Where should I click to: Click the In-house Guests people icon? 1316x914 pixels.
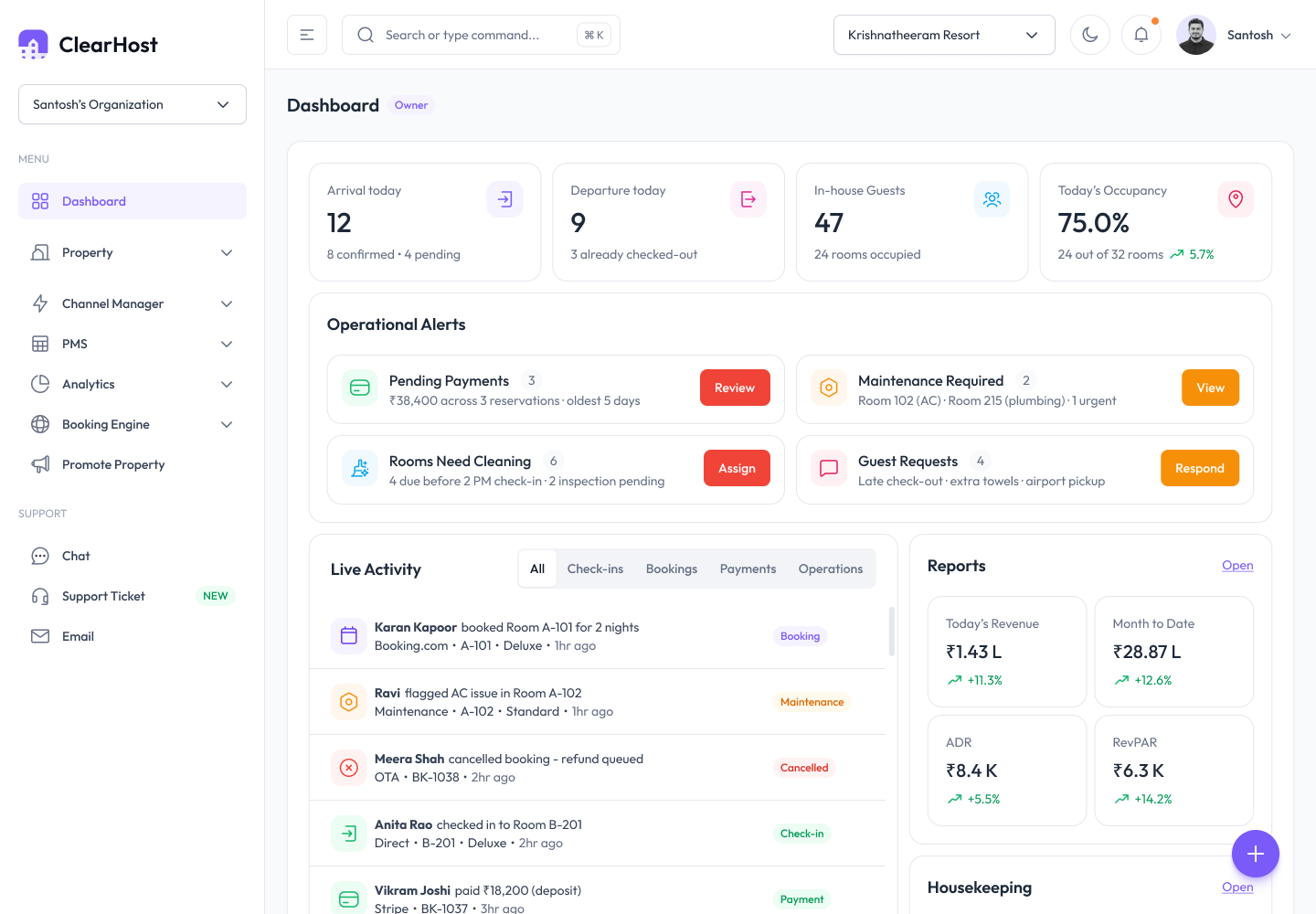[x=992, y=199]
